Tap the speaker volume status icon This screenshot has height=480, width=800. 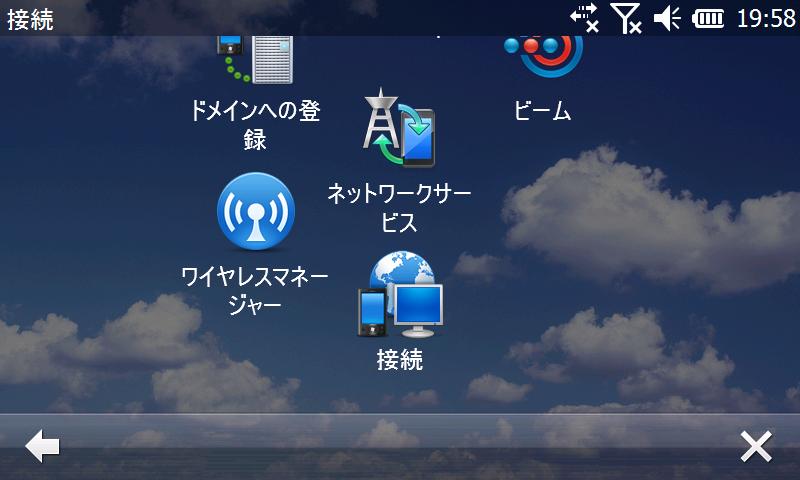[x=667, y=19]
